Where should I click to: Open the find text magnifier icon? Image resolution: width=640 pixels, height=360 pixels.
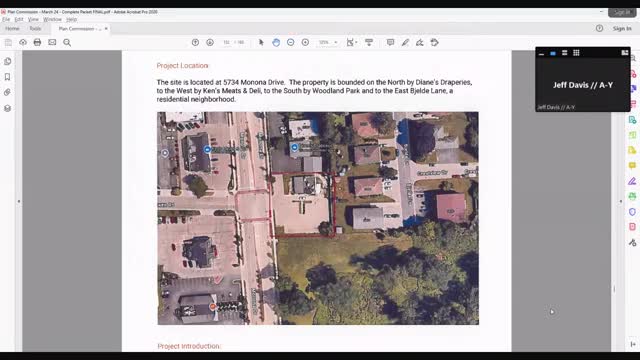pos(67,42)
